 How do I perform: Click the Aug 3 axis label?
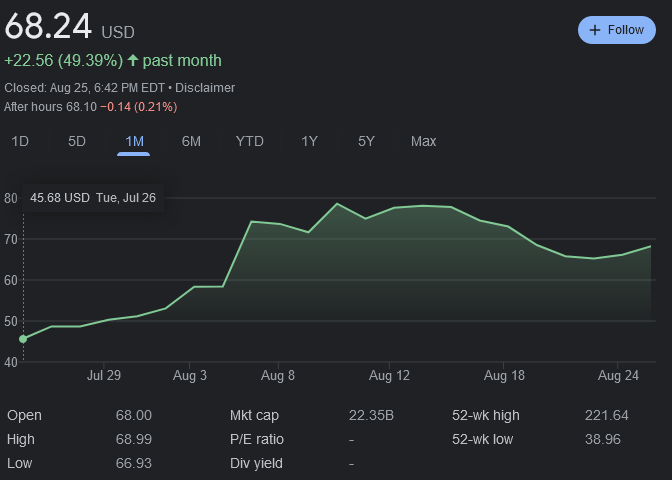pyautogui.click(x=189, y=375)
